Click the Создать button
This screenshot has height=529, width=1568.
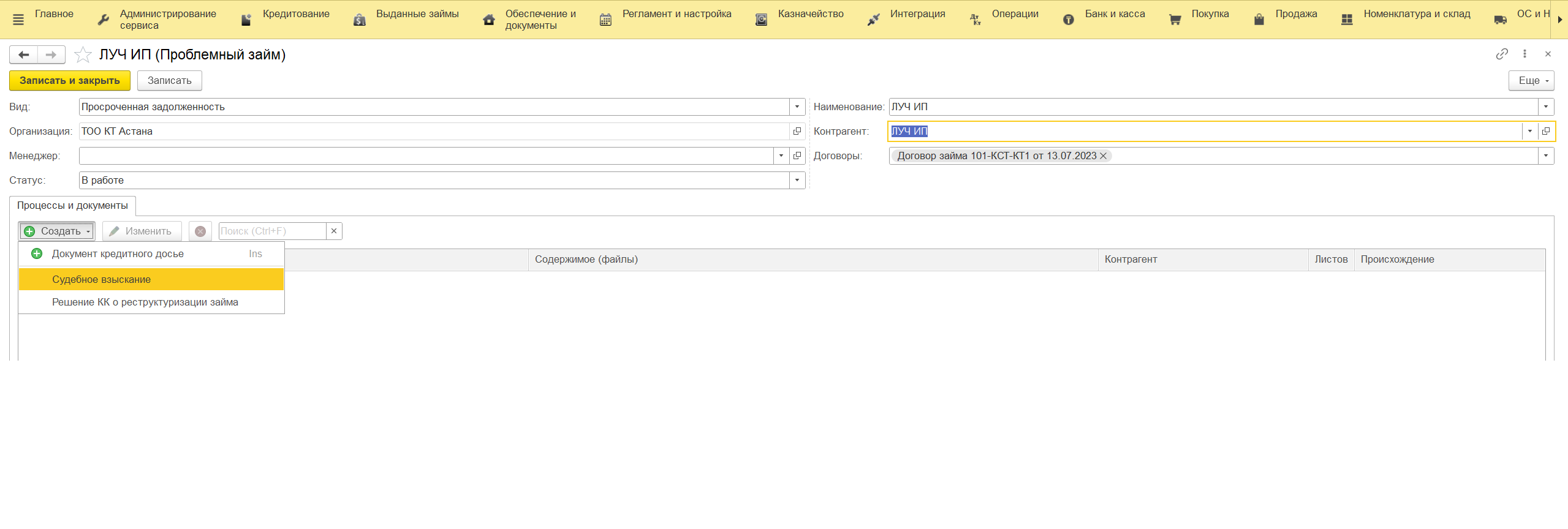pos(56,231)
